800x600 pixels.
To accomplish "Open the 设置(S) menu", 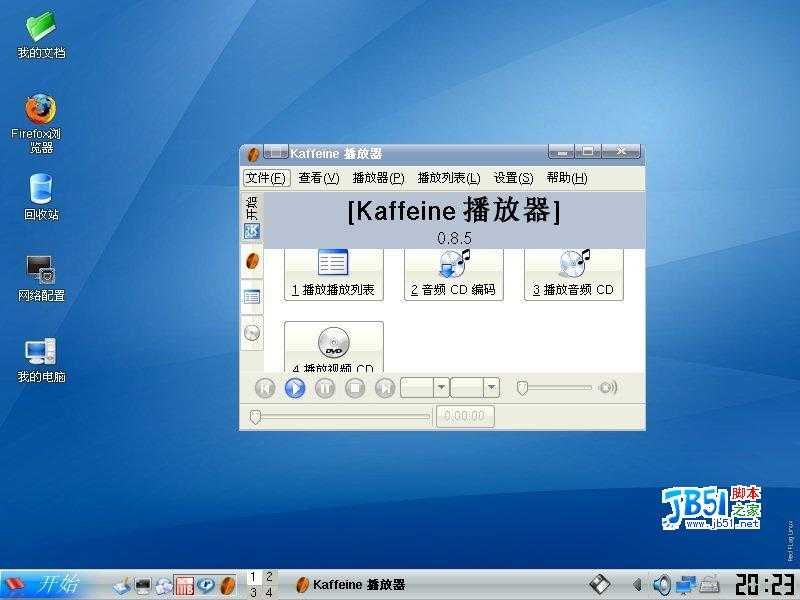I will tap(513, 178).
